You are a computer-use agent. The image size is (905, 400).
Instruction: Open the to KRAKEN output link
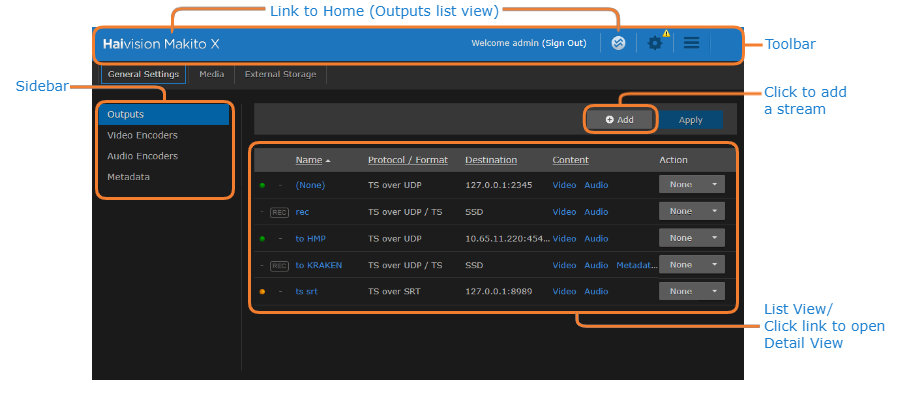point(319,266)
